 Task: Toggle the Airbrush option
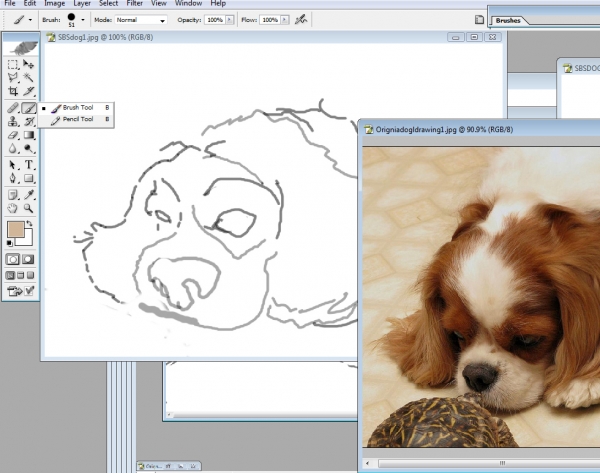pyautogui.click(x=301, y=19)
